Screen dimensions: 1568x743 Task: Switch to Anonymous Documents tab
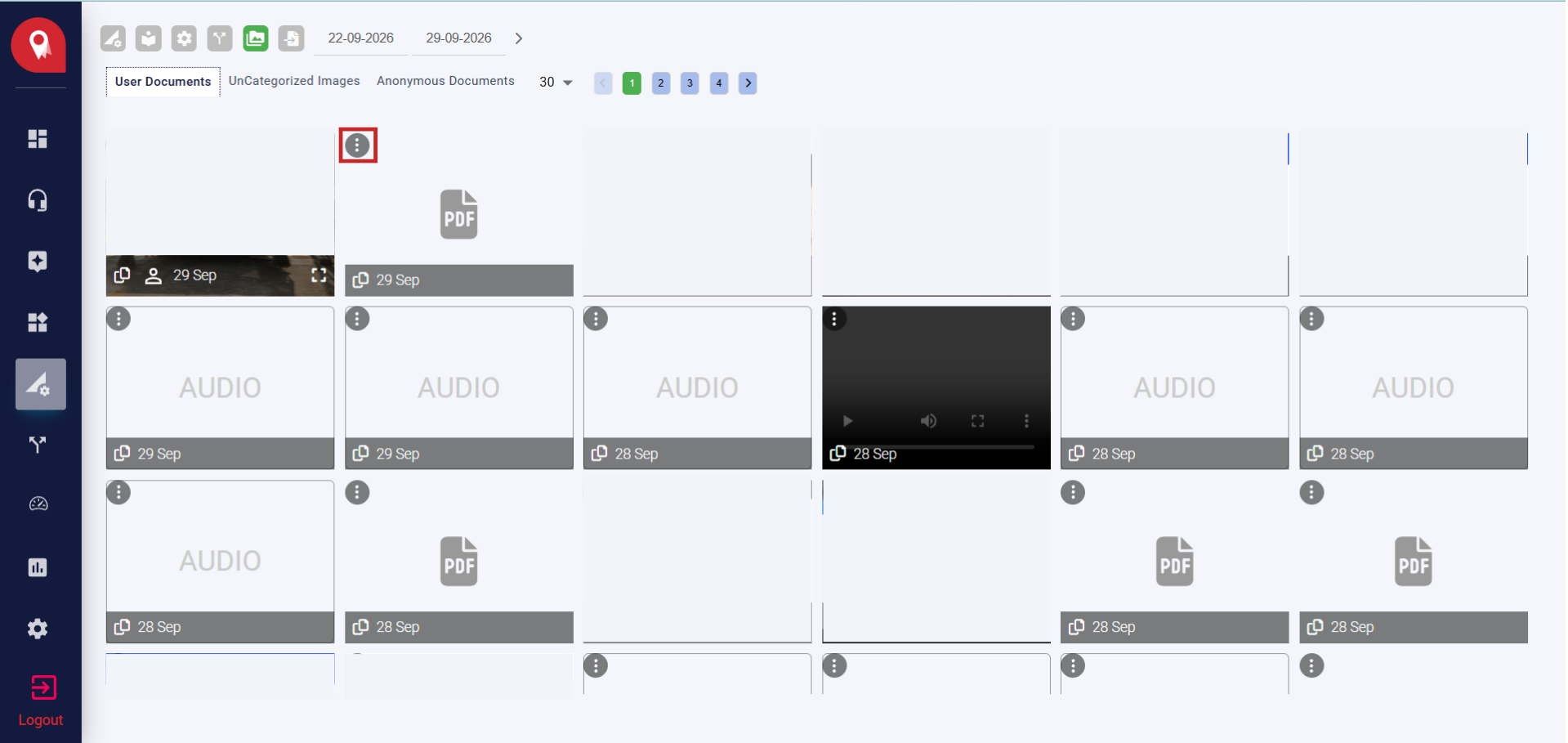[445, 81]
